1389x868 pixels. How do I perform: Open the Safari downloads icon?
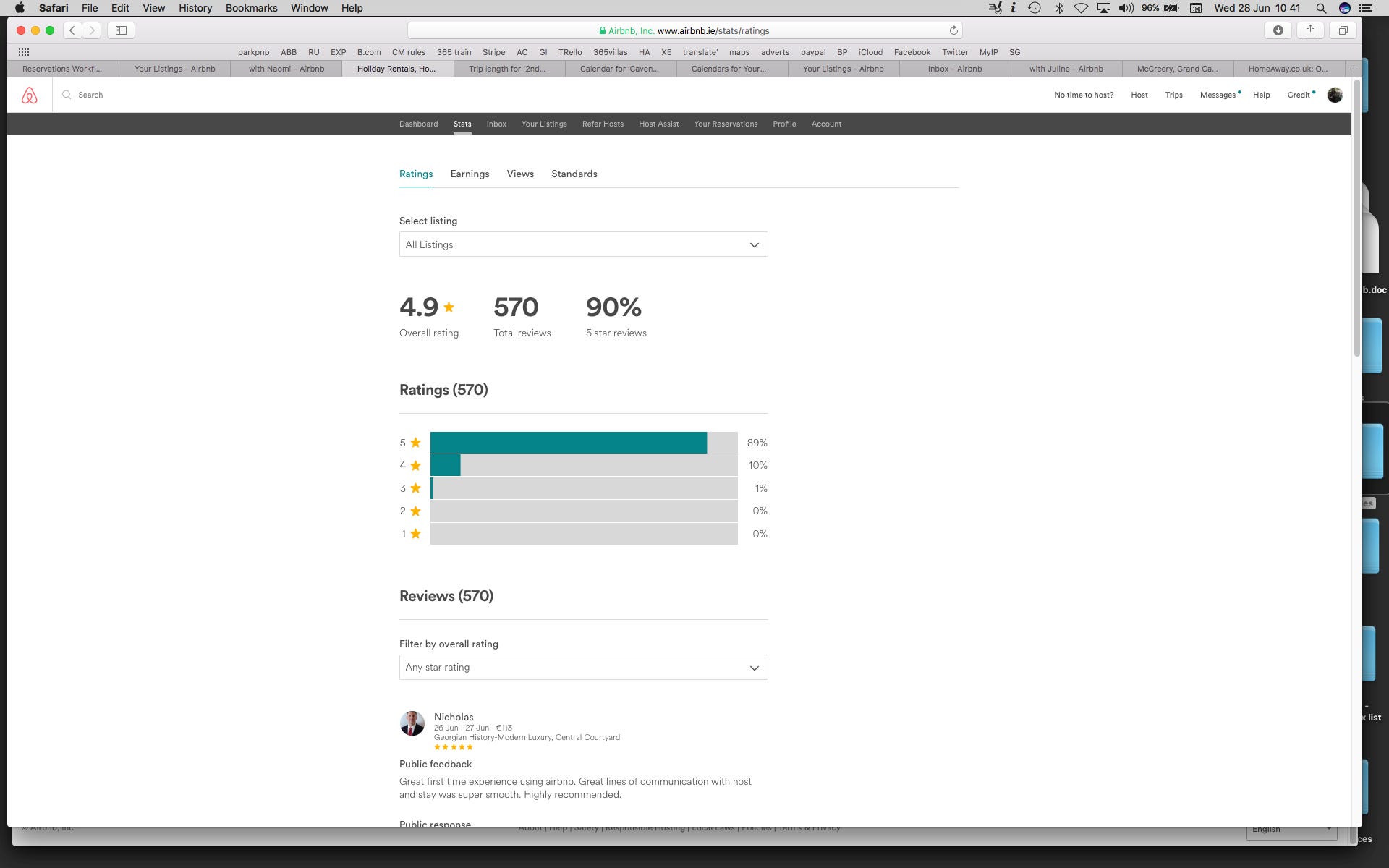(1278, 30)
